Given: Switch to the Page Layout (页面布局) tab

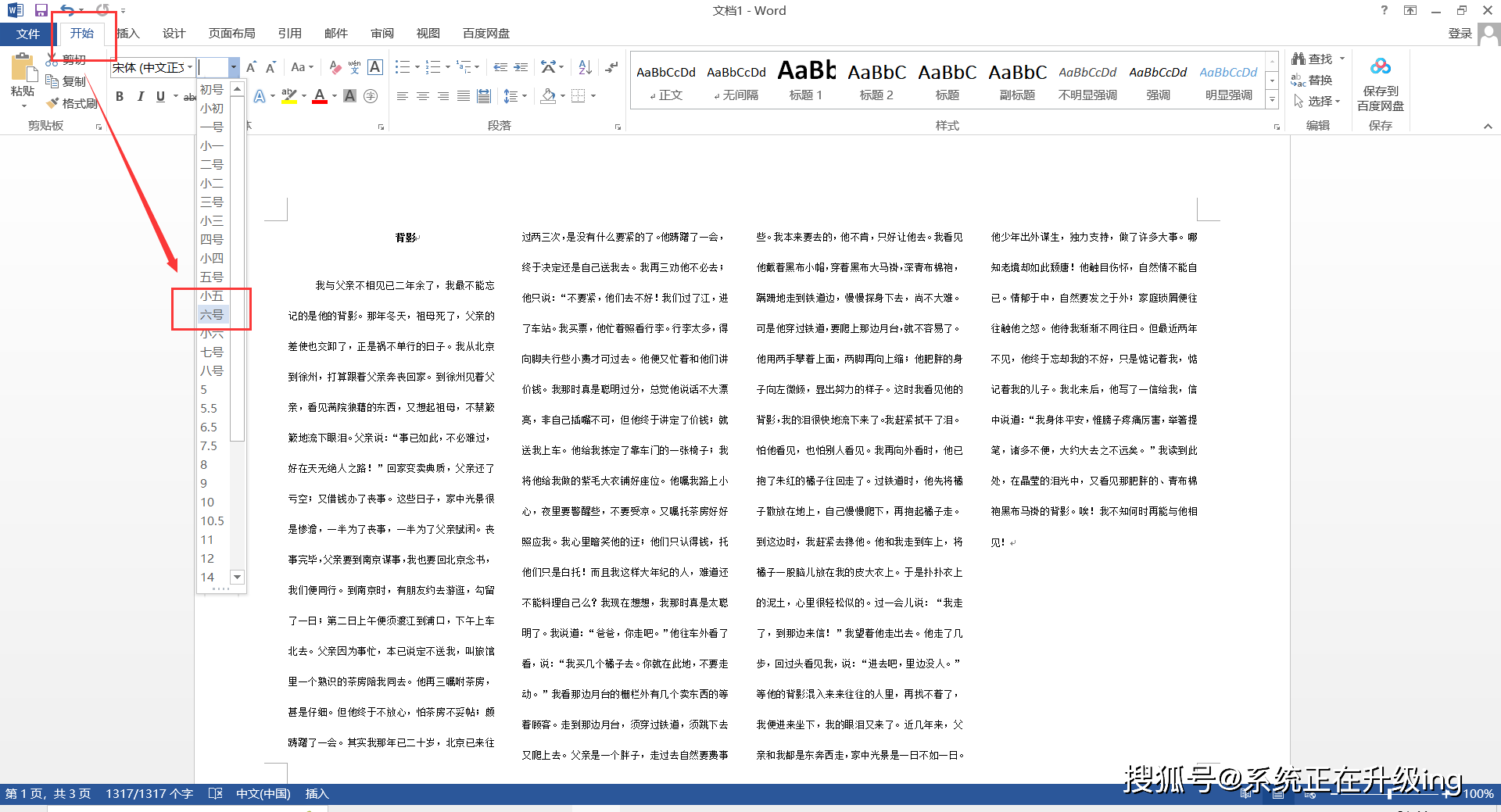Looking at the screenshot, I should coord(231,34).
